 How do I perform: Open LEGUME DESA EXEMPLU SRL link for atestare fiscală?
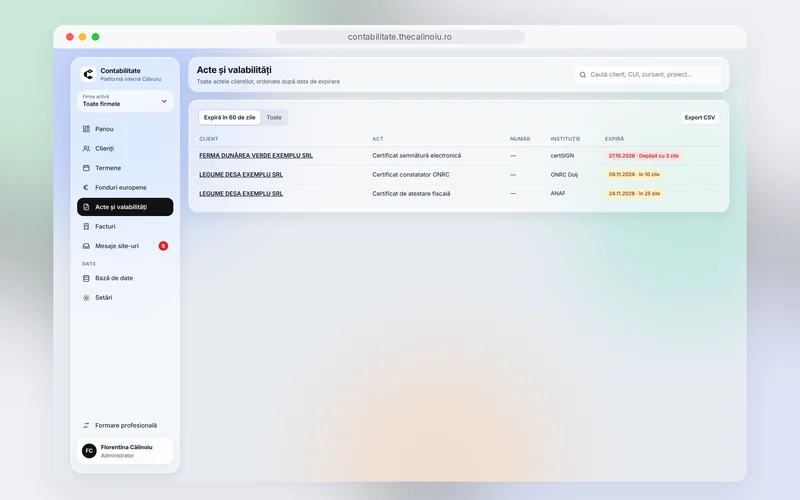tap(241, 194)
